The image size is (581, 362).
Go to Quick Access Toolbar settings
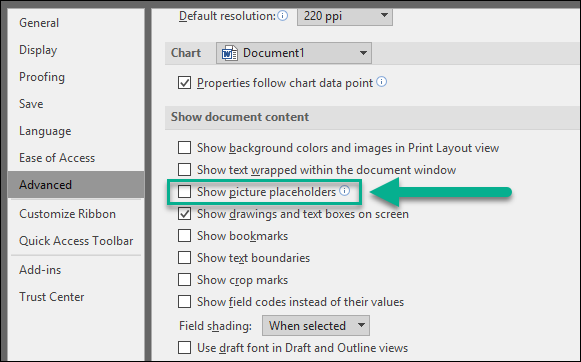point(76,241)
